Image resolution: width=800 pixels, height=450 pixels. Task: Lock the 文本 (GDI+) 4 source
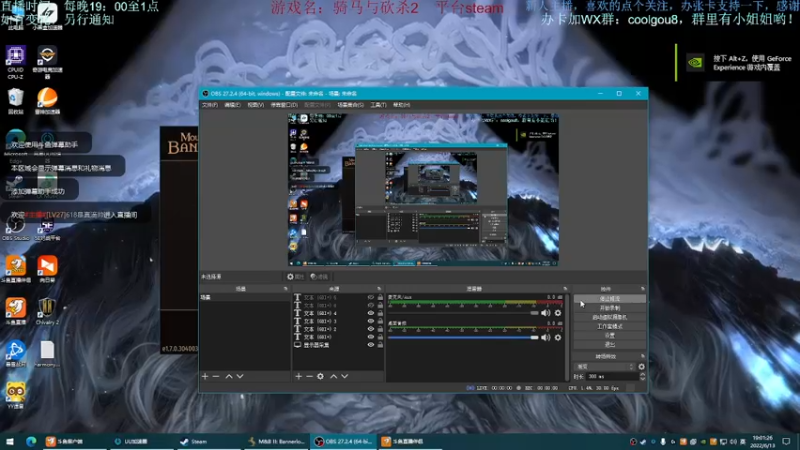(x=380, y=313)
